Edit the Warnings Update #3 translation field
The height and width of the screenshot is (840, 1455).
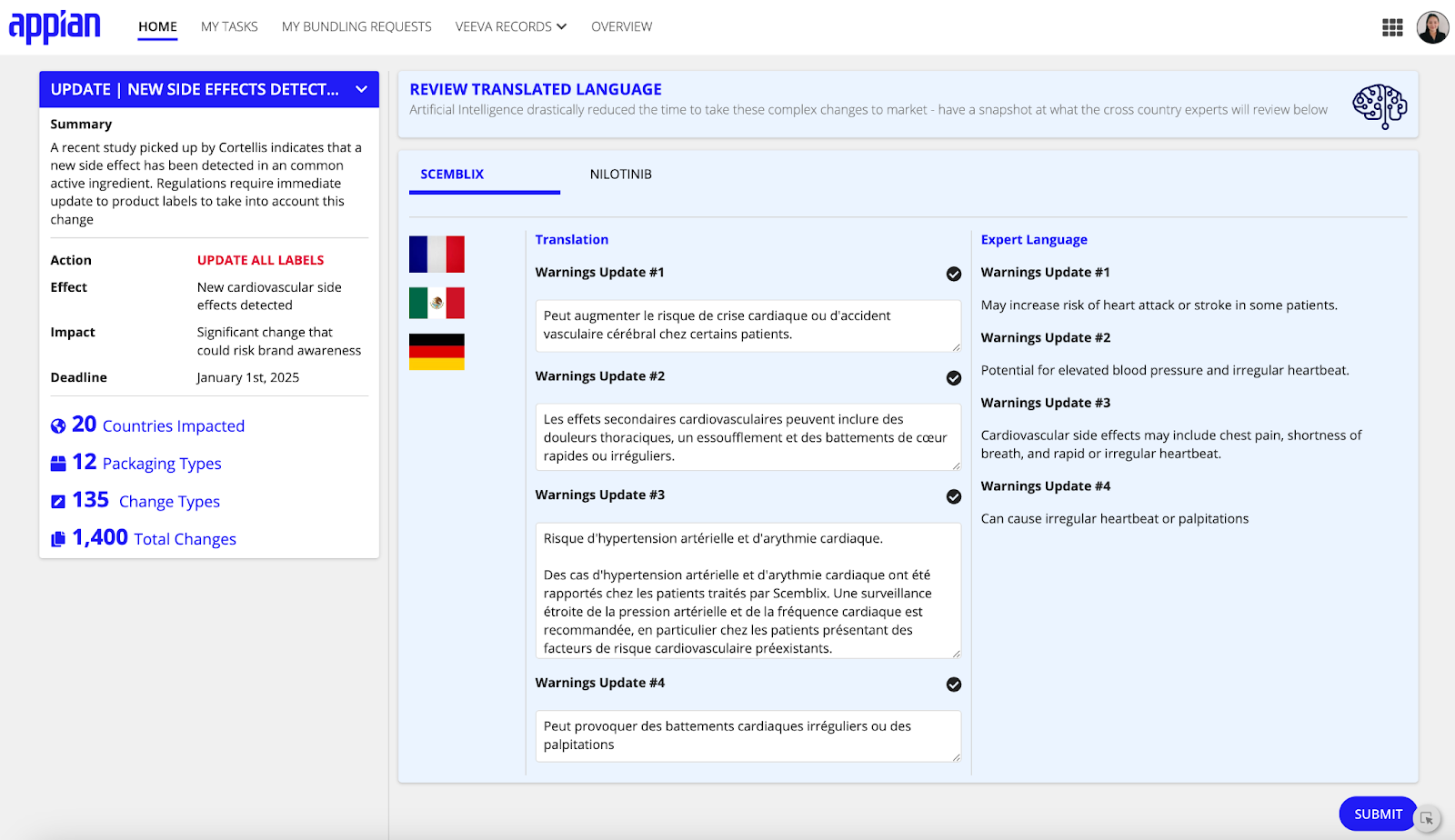tap(748, 591)
